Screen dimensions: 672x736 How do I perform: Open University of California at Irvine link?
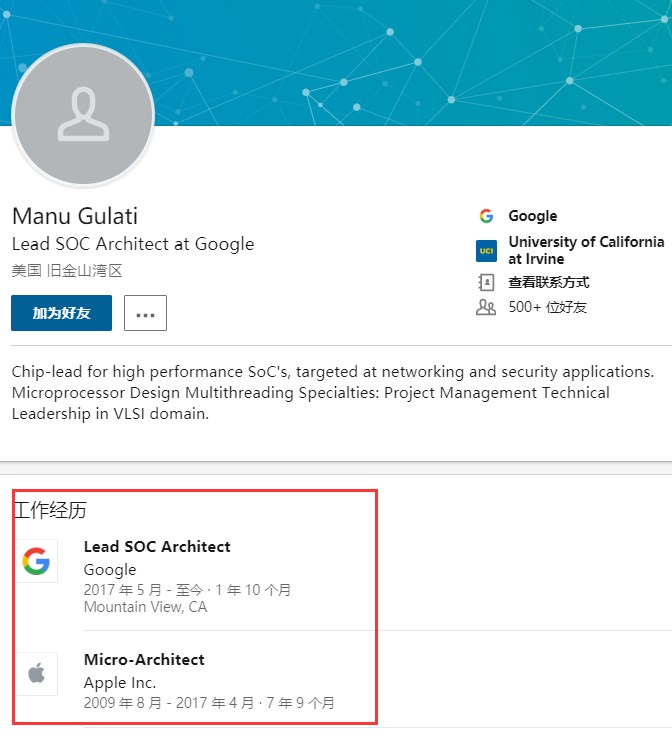tap(586, 250)
